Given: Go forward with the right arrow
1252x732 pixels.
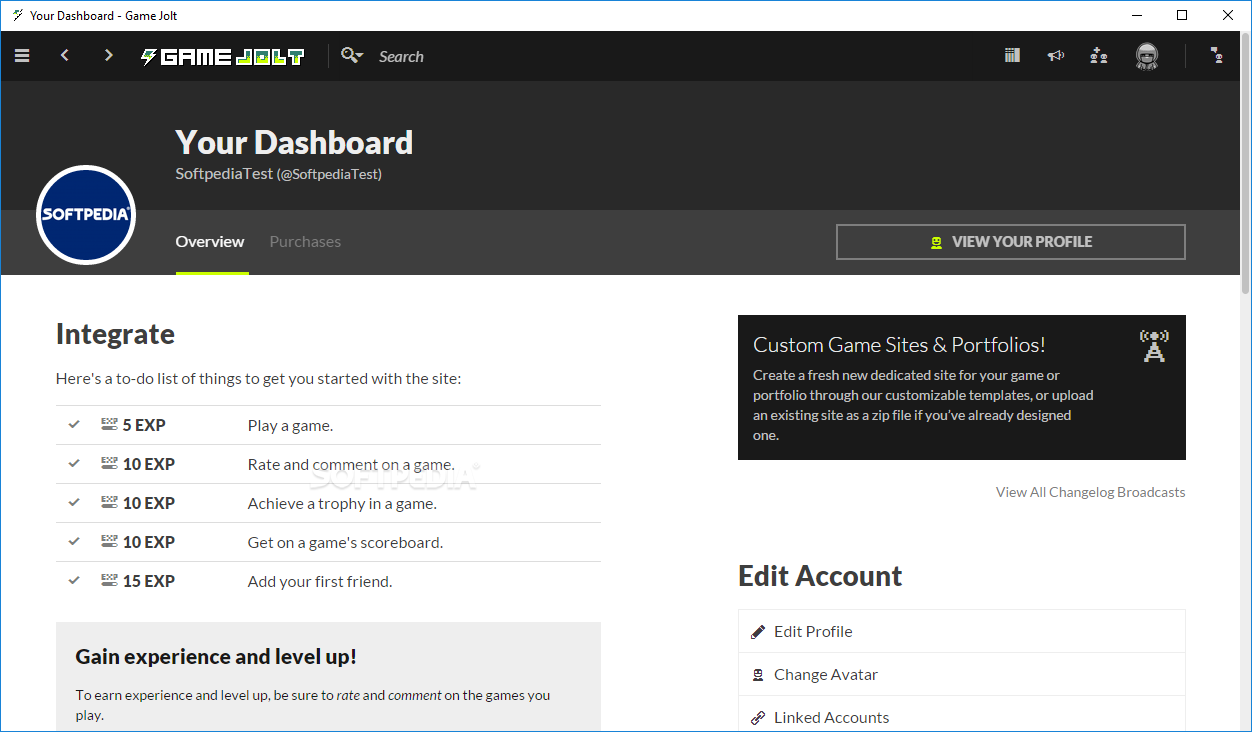Looking at the screenshot, I should [109, 56].
